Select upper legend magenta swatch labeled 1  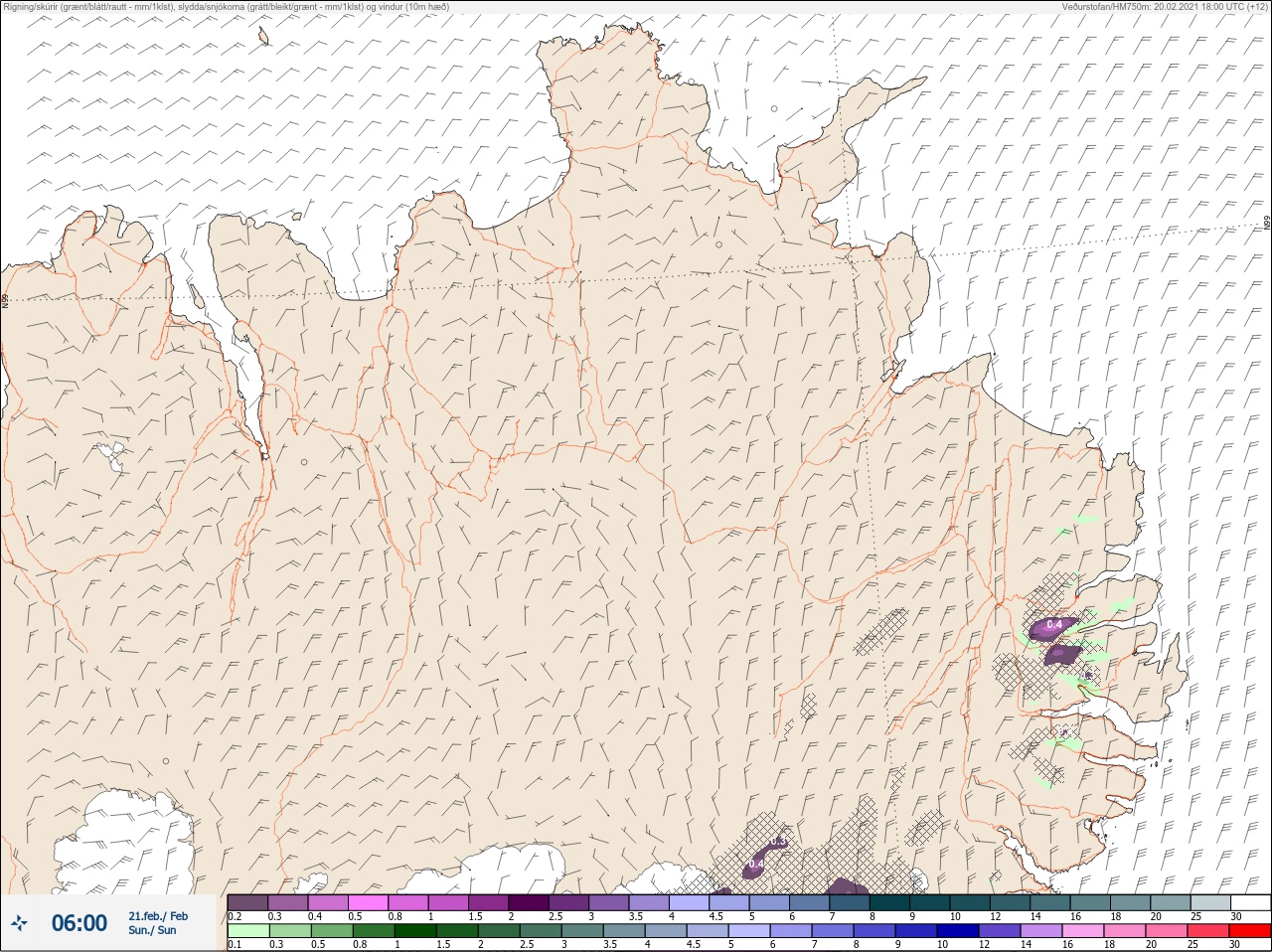tap(449, 902)
